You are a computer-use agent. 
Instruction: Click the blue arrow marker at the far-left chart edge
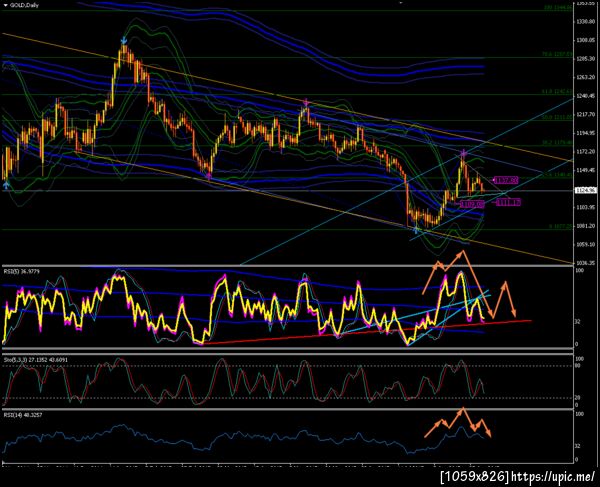tap(6, 185)
